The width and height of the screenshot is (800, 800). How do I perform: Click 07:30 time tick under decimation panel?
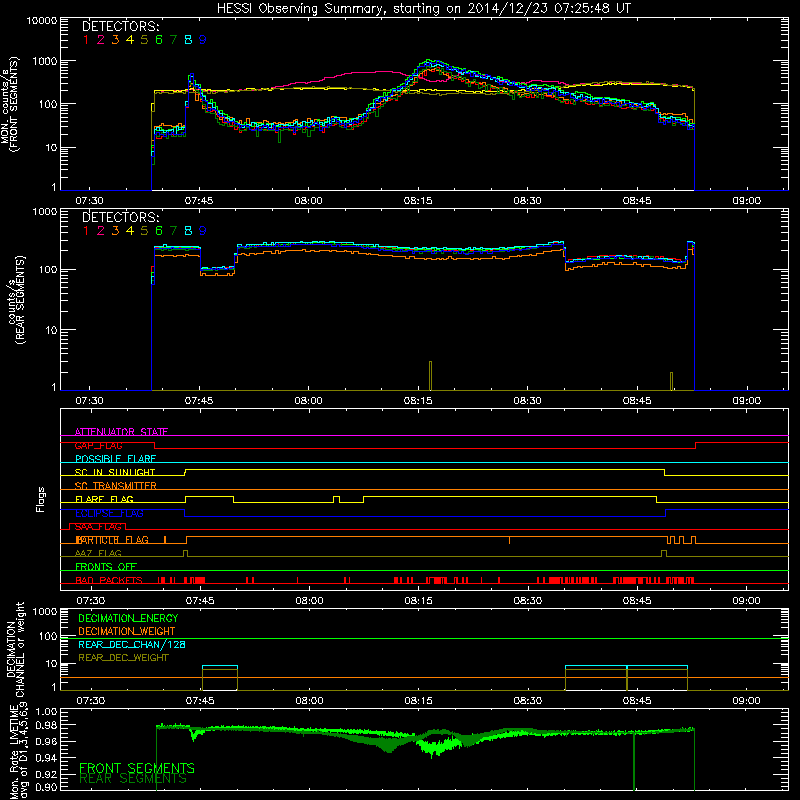click(x=90, y=701)
